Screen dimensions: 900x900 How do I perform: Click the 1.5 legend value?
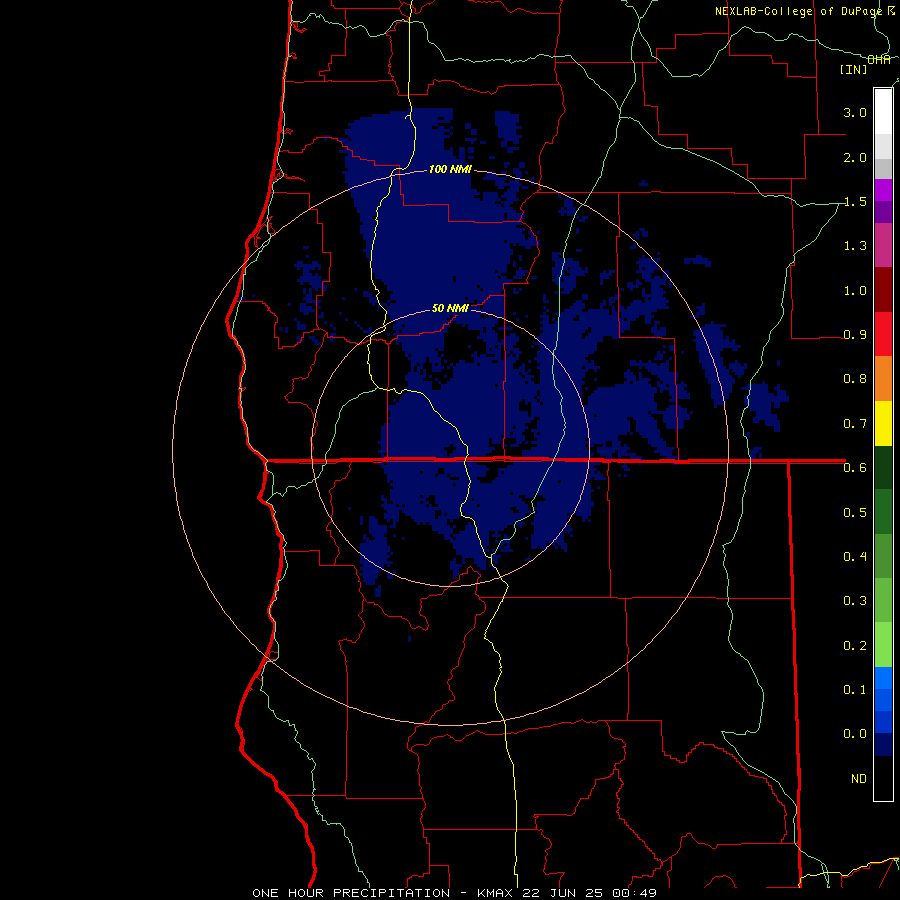[855, 201]
